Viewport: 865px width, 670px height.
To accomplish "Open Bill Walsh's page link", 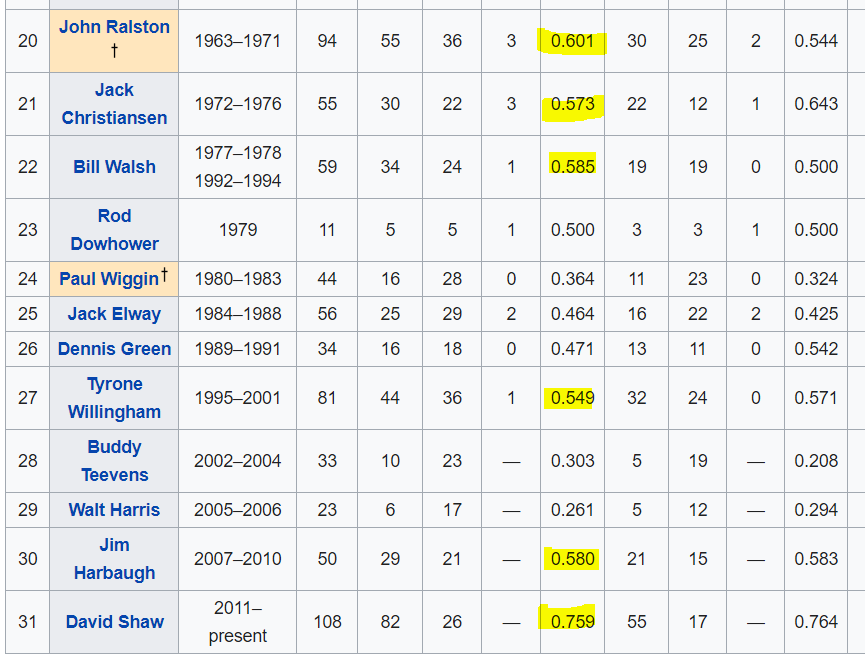I will tap(114, 167).
